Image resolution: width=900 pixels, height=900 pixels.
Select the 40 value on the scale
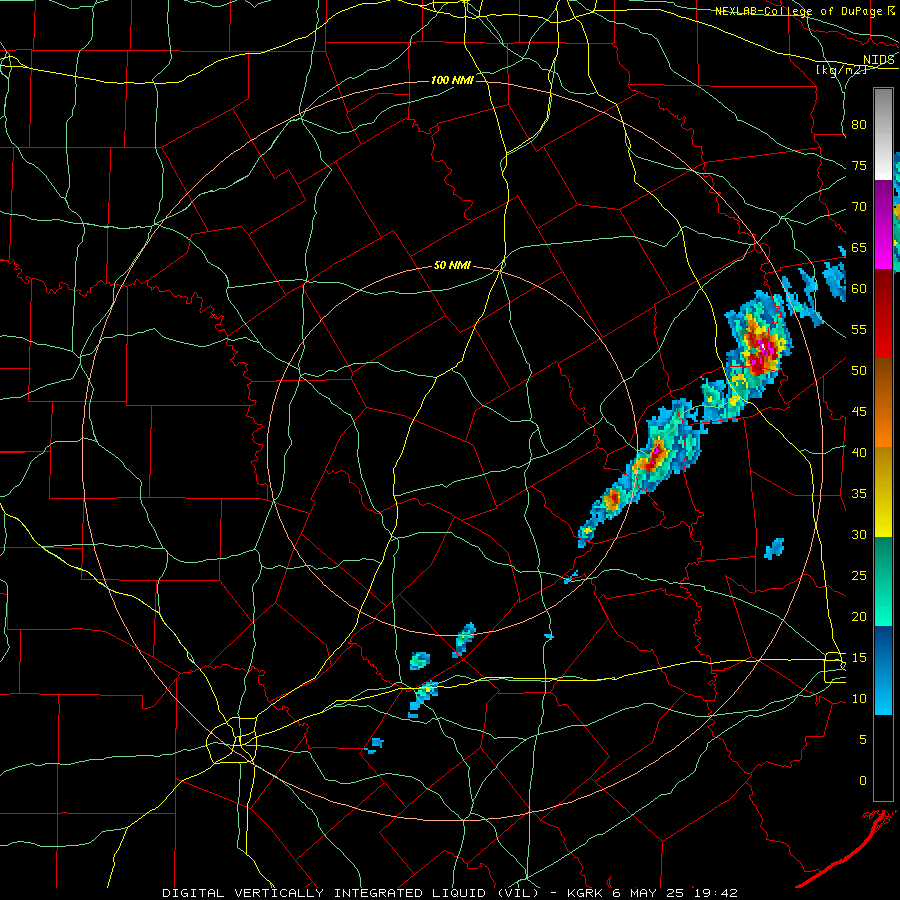859,453
